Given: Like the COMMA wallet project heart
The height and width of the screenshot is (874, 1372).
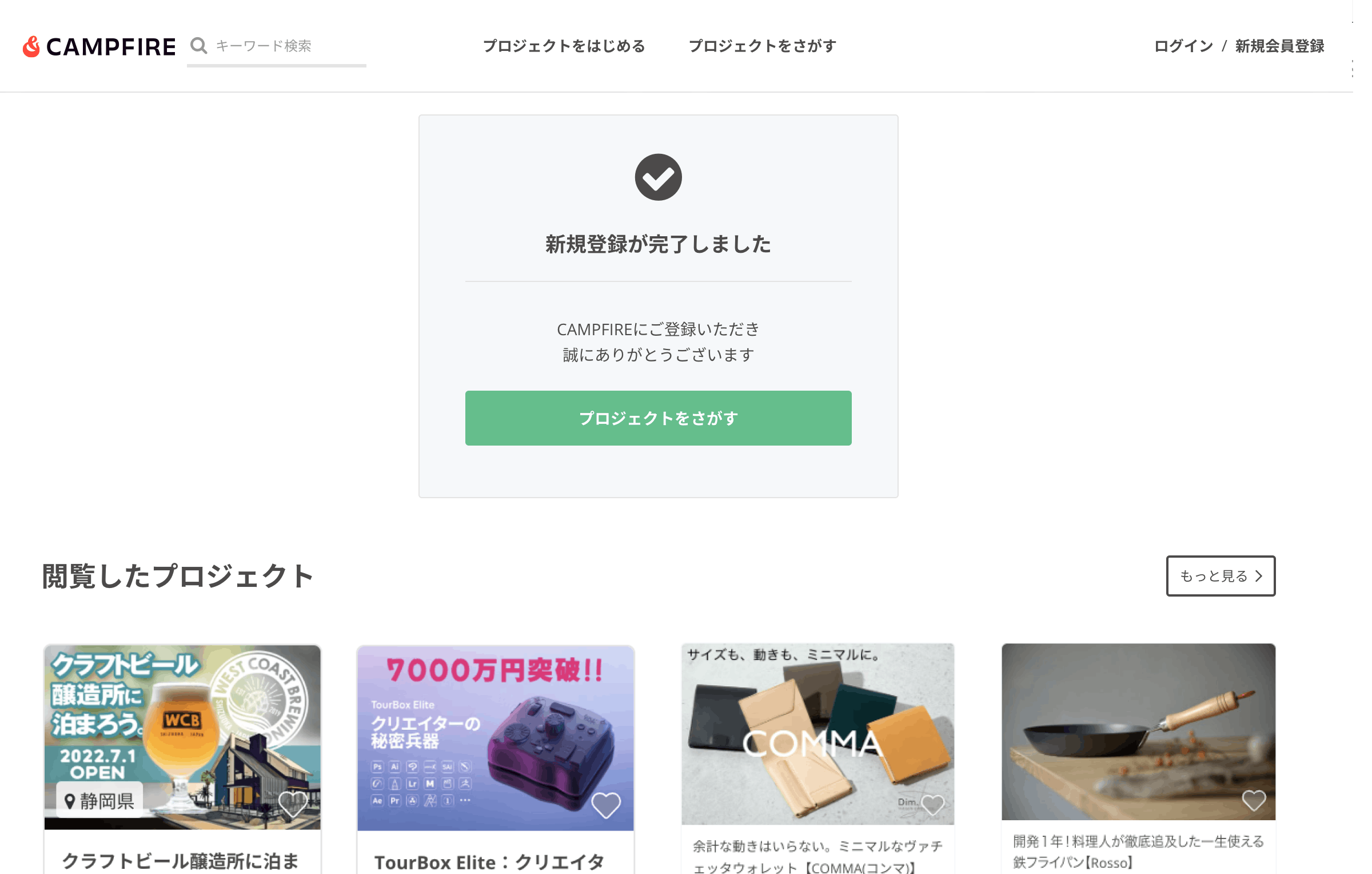Looking at the screenshot, I should tap(932, 804).
